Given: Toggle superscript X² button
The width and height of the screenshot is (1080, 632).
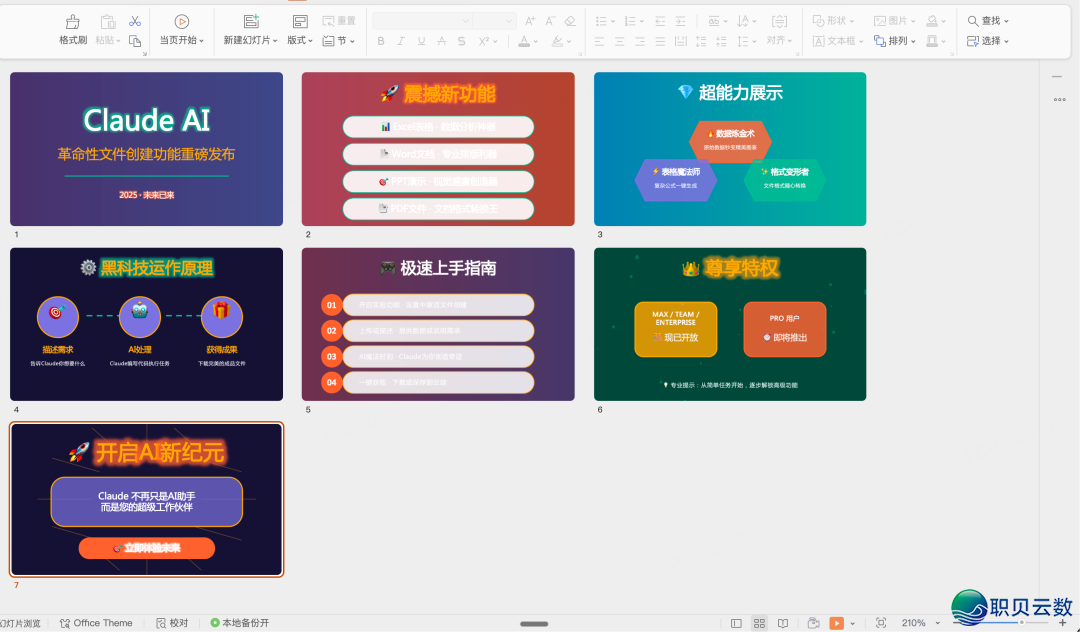Looking at the screenshot, I should coord(484,41).
